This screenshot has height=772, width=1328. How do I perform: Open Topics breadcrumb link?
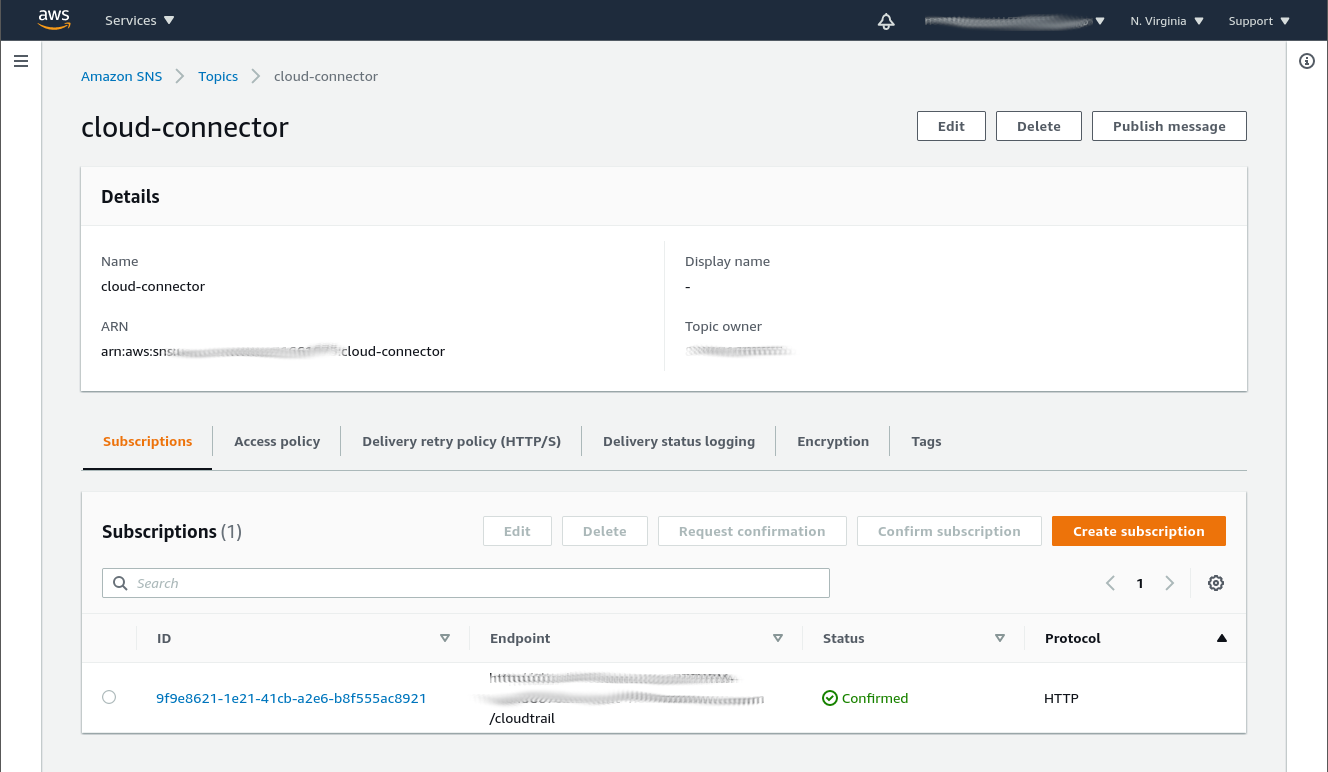pos(218,76)
